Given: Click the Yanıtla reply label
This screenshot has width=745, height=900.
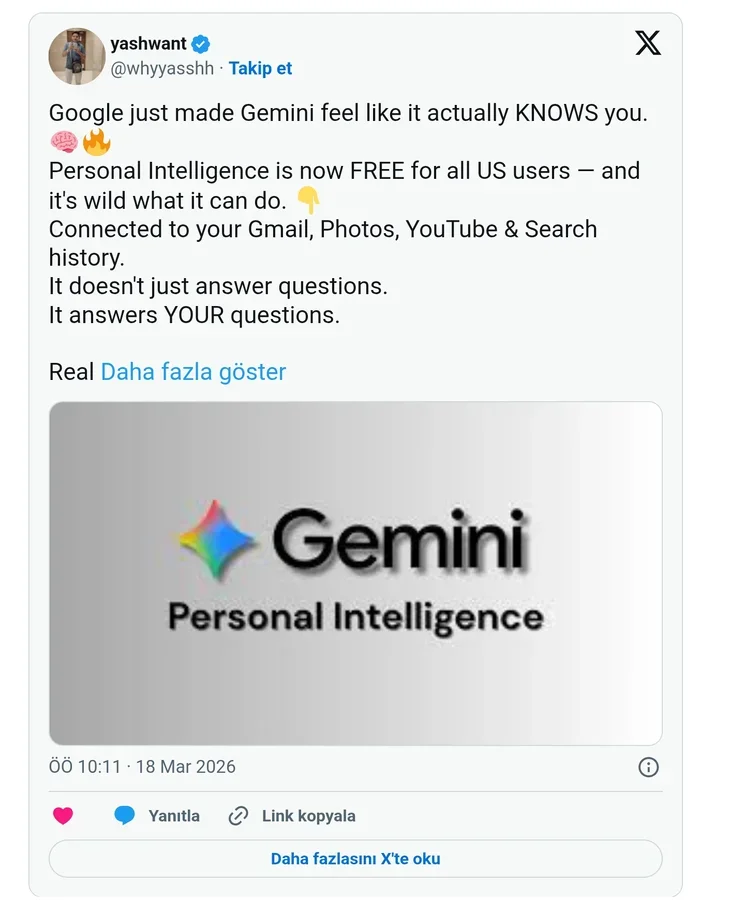Looking at the screenshot, I should 177,815.
